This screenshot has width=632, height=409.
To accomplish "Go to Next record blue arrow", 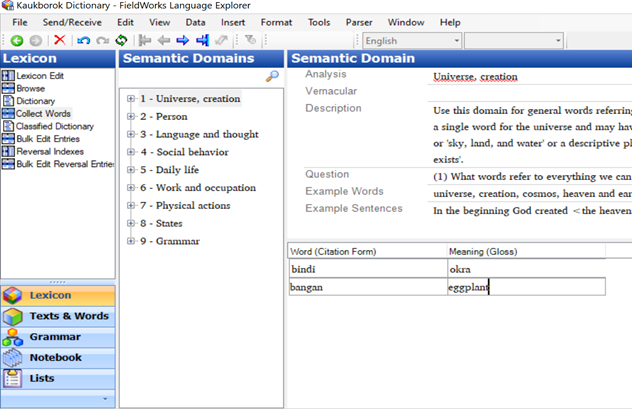I will tap(183, 40).
